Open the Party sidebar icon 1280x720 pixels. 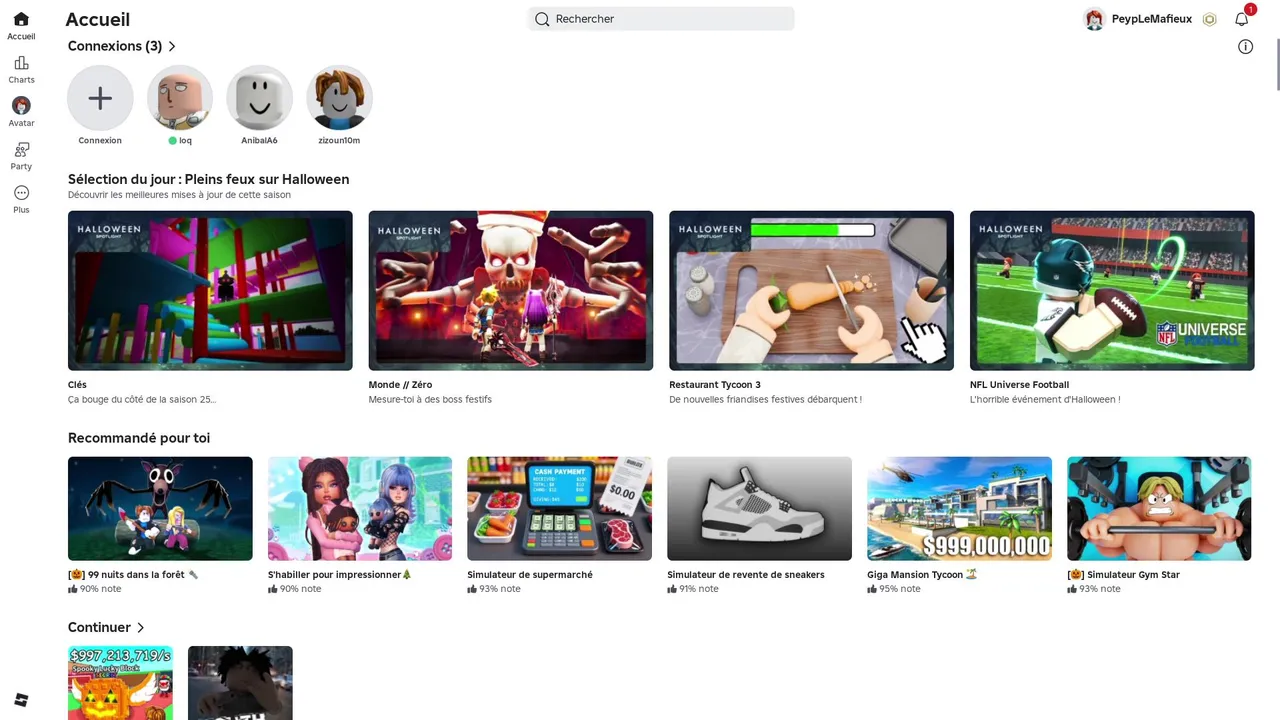point(21,150)
